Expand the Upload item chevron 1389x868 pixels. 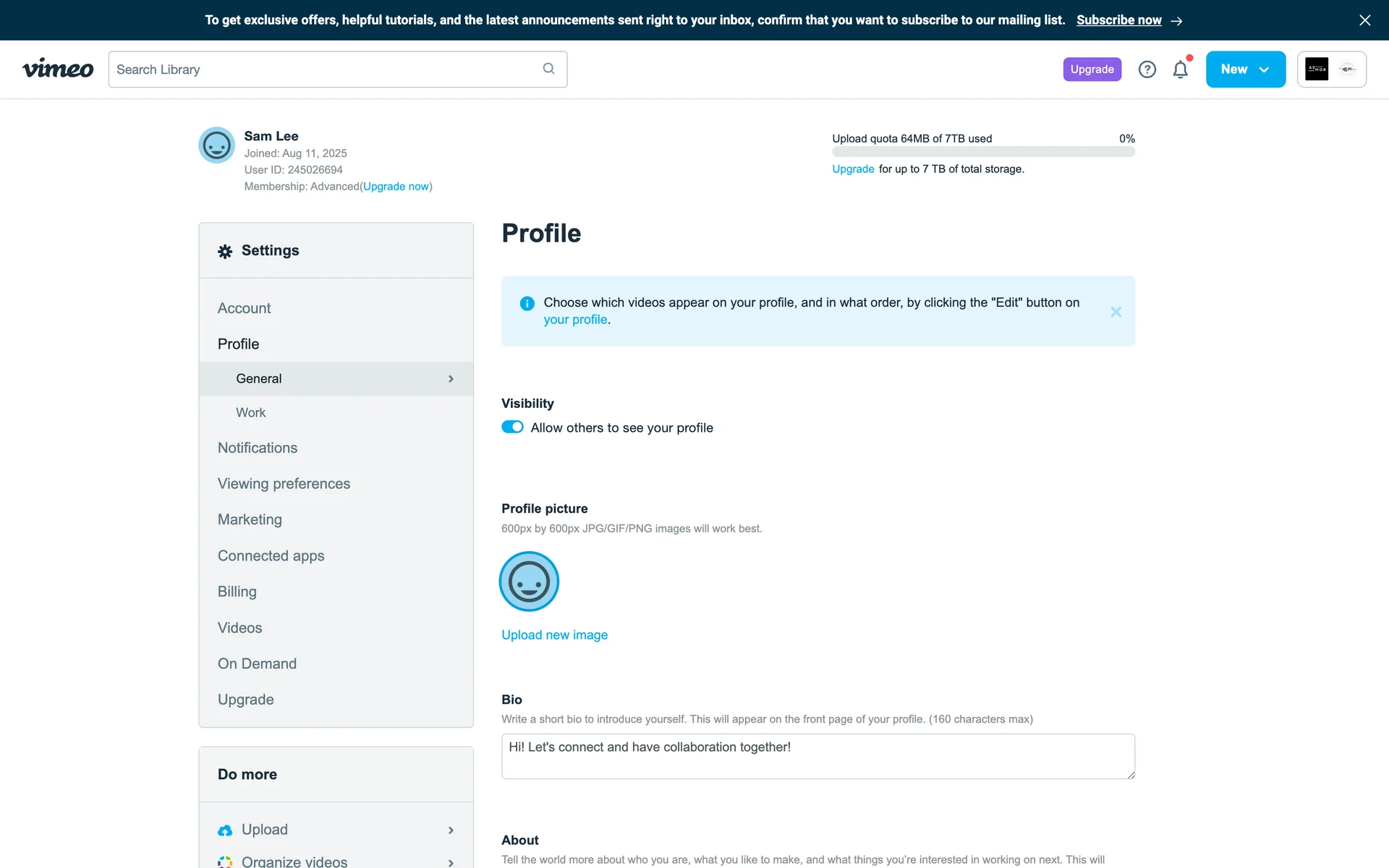coord(451,830)
